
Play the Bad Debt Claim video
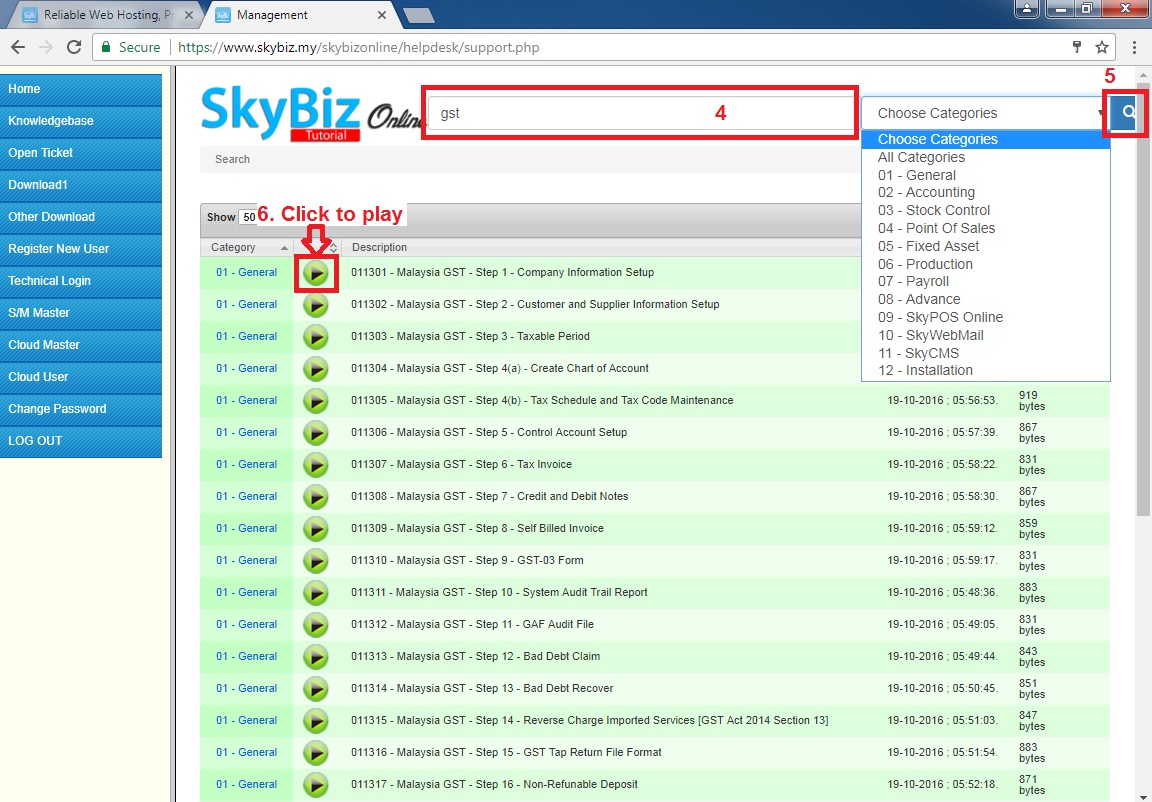[316, 657]
